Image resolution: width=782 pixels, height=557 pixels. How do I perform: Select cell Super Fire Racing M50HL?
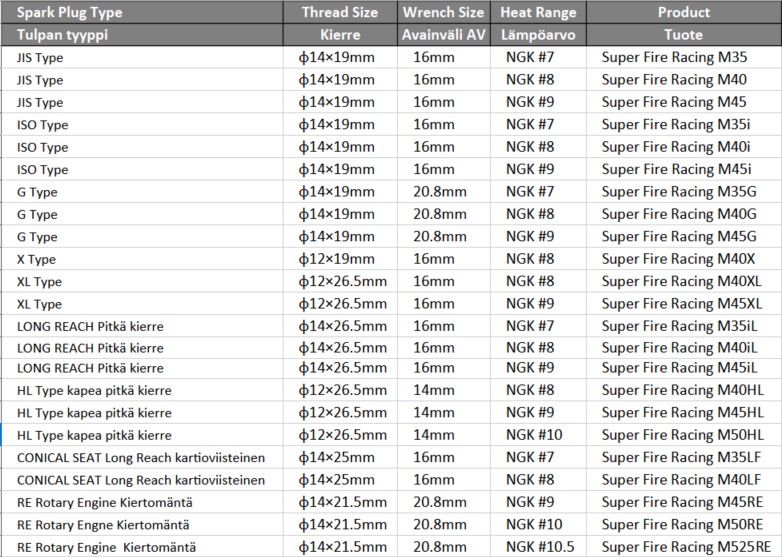pyautogui.click(x=684, y=435)
